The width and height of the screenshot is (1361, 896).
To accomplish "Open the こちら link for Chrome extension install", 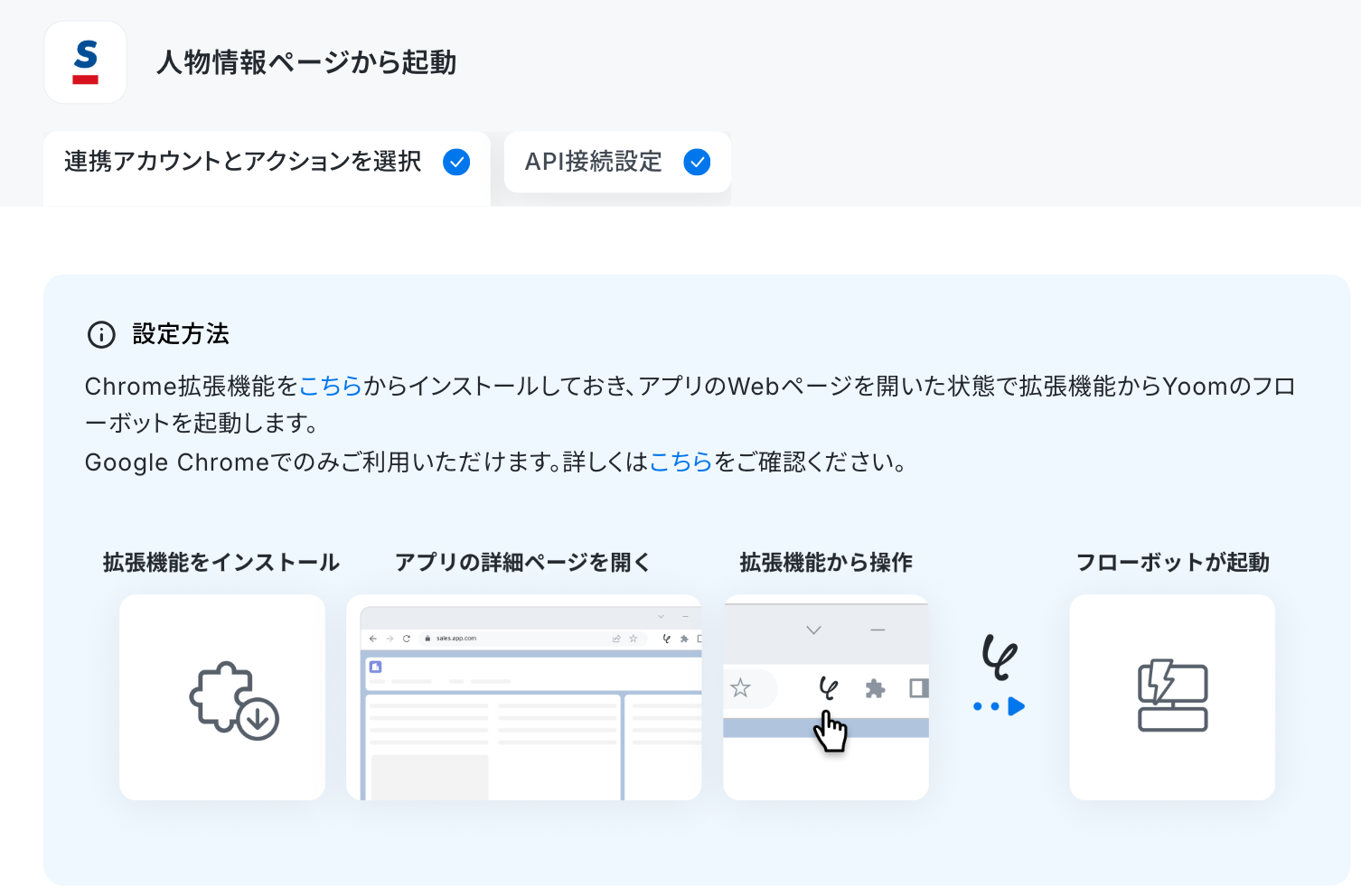I will [330, 387].
